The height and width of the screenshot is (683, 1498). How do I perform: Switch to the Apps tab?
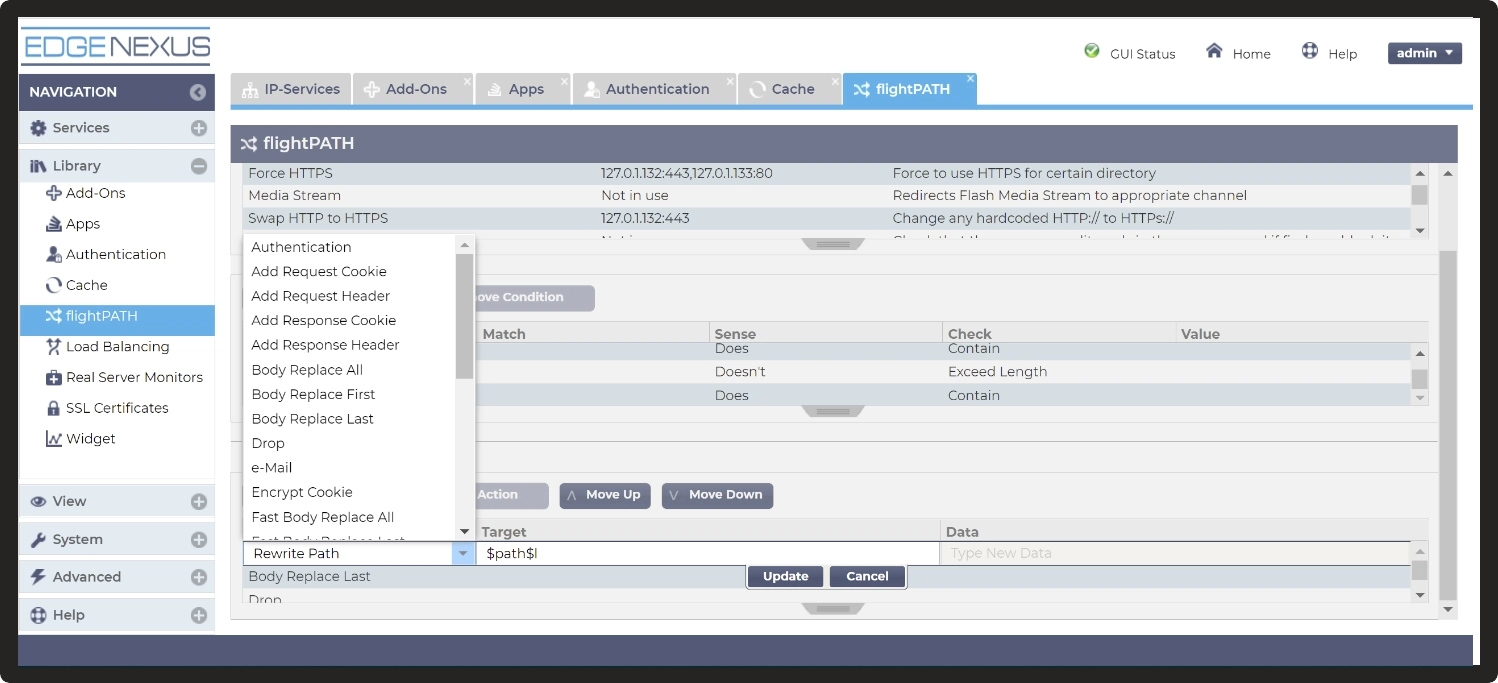522,89
